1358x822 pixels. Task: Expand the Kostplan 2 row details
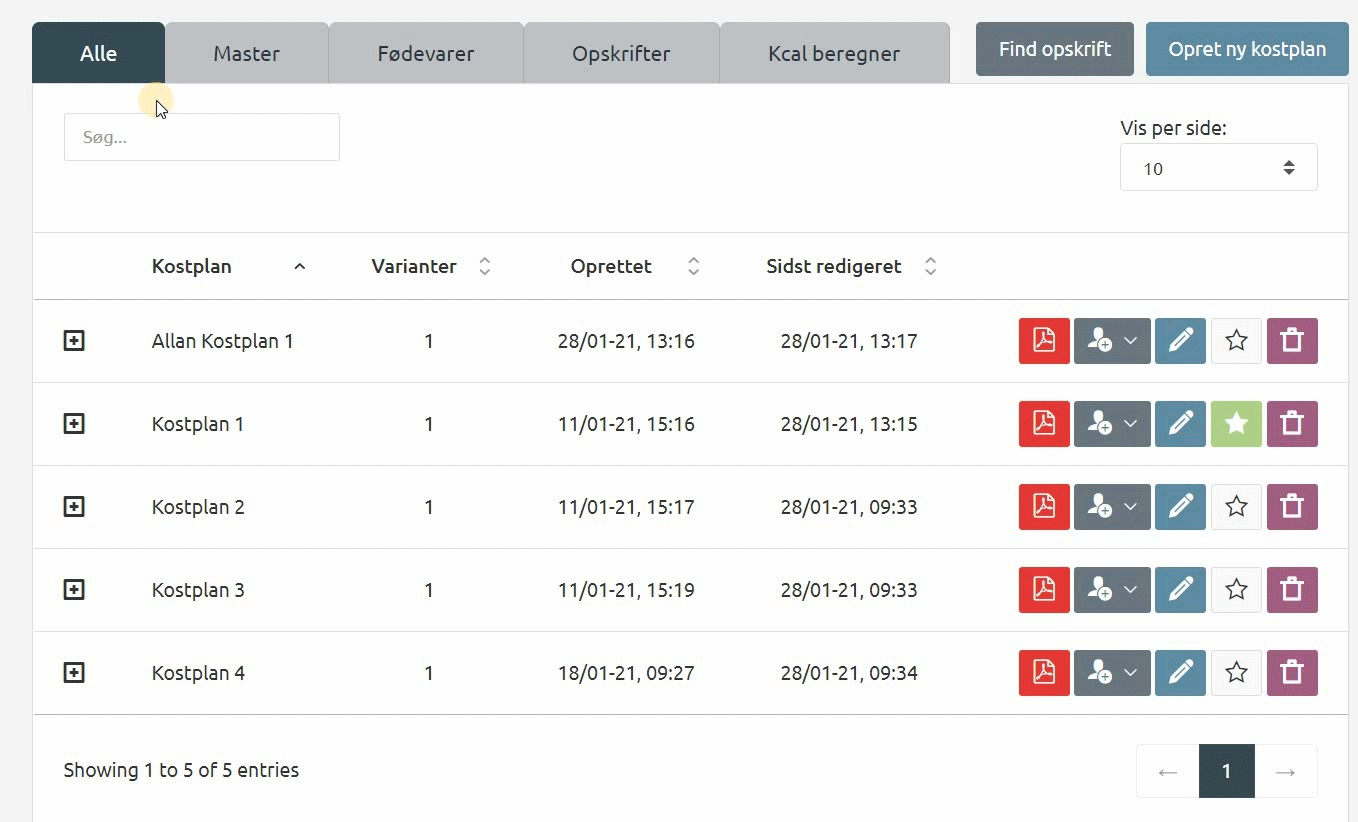[74, 507]
